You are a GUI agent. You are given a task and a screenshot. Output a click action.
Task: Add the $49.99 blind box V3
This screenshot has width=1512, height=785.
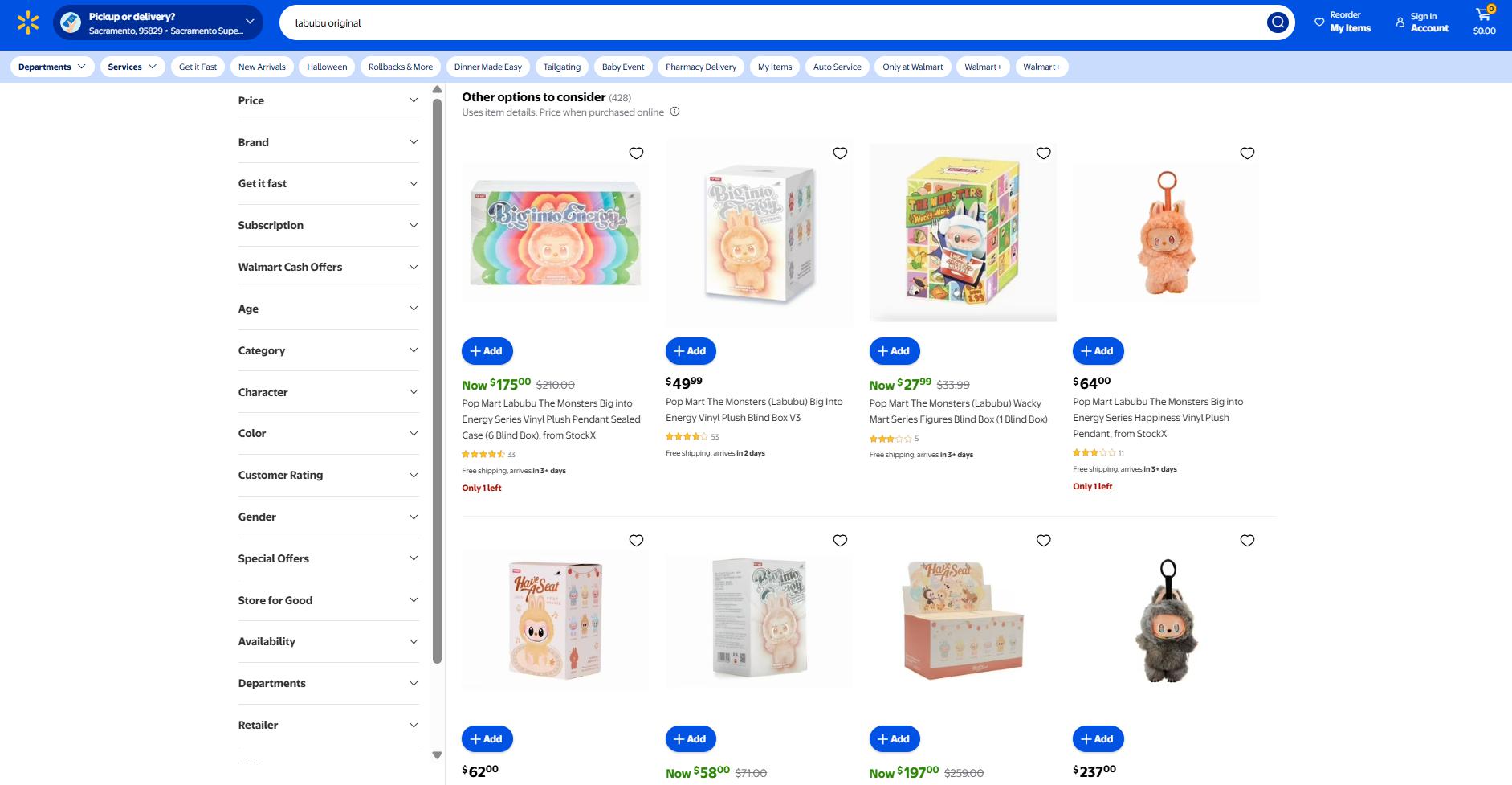pyautogui.click(x=691, y=351)
